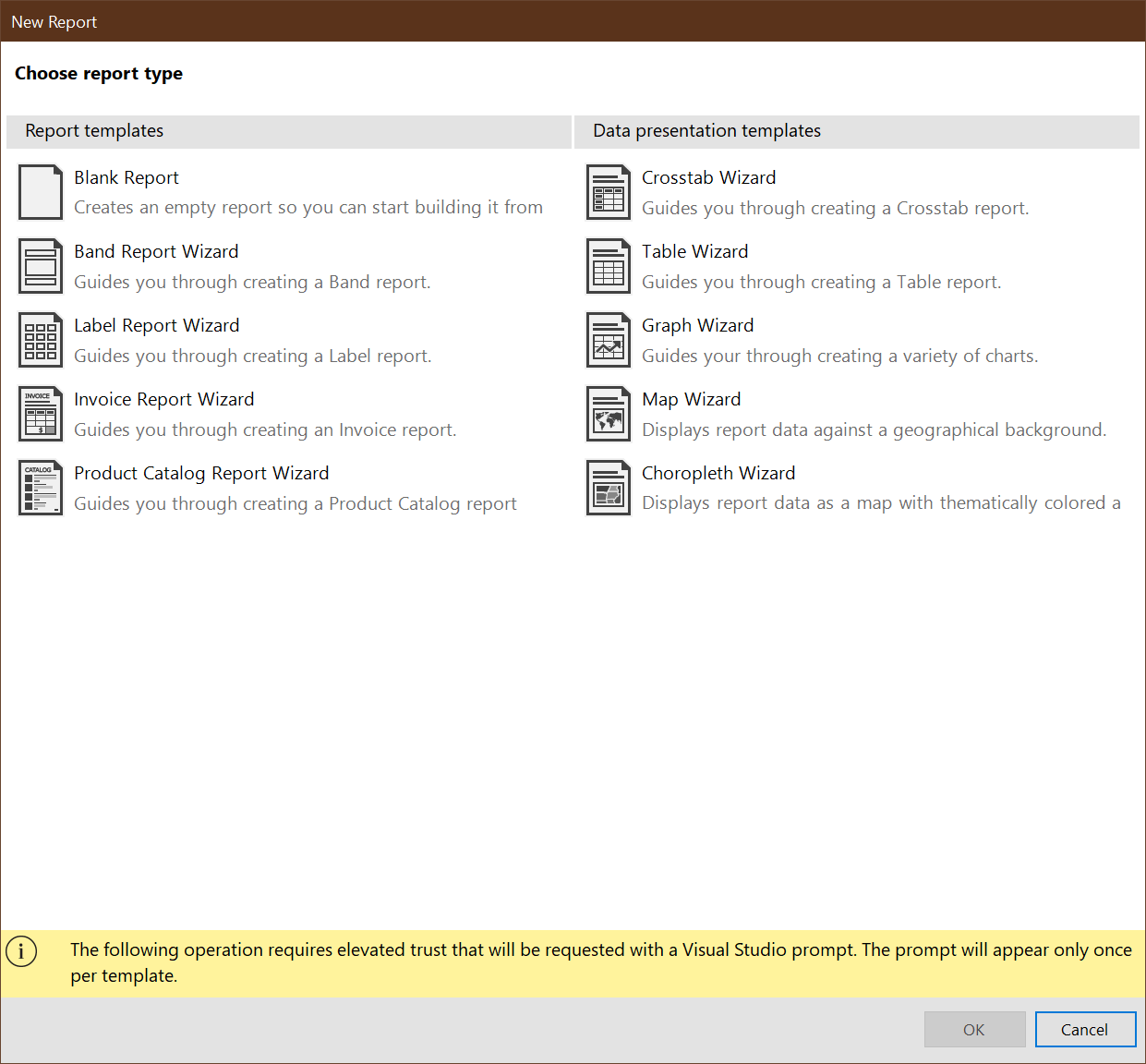Viewport: 1146px width, 1064px height.
Task: Select the Map Wizard globe icon
Action: pyautogui.click(x=608, y=413)
